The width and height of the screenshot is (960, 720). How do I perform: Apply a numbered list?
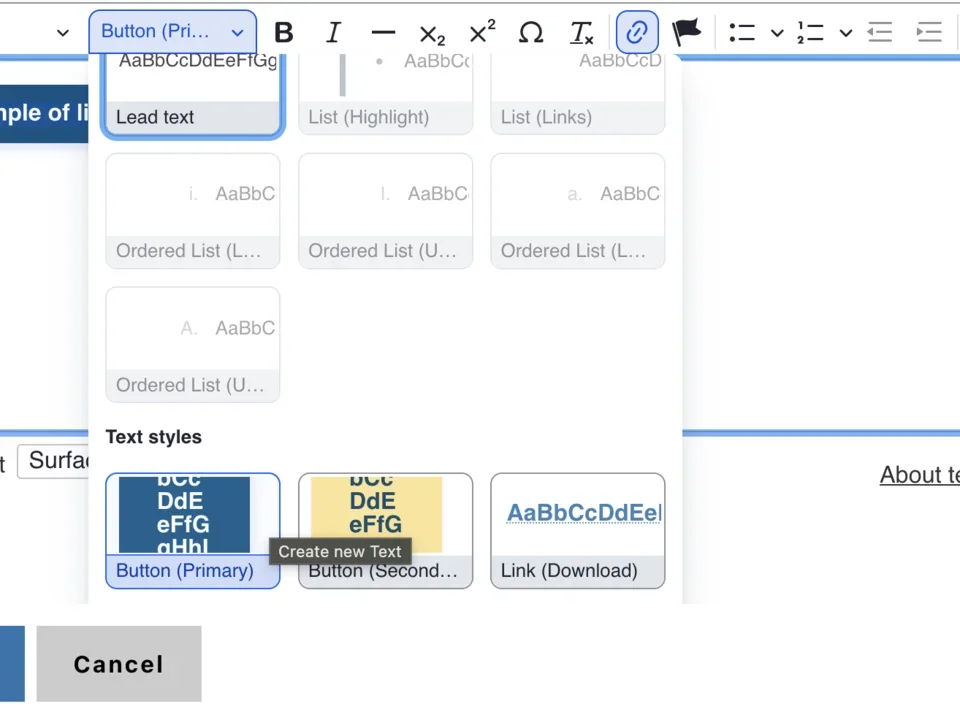tap(812, 32)
